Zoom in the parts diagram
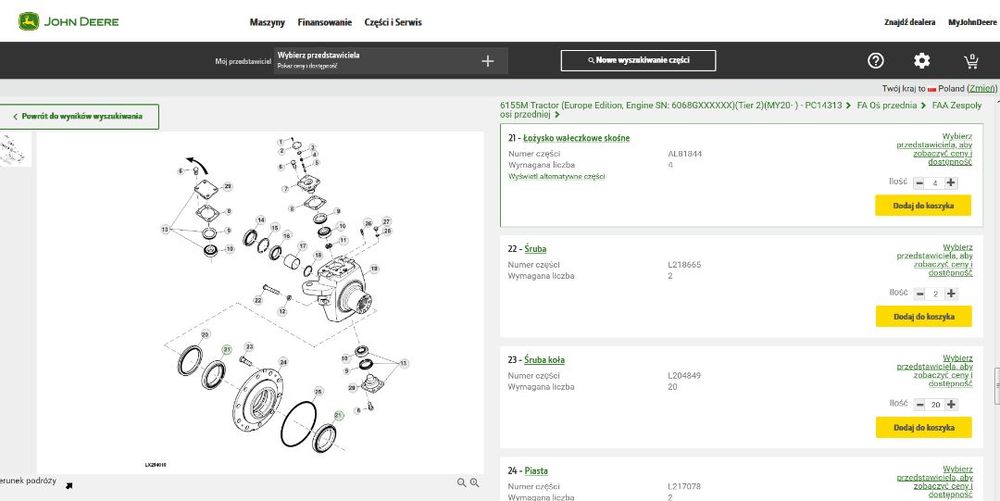Image resolution: width=1000 pixels, height=501 pixels. click(475, 482)
